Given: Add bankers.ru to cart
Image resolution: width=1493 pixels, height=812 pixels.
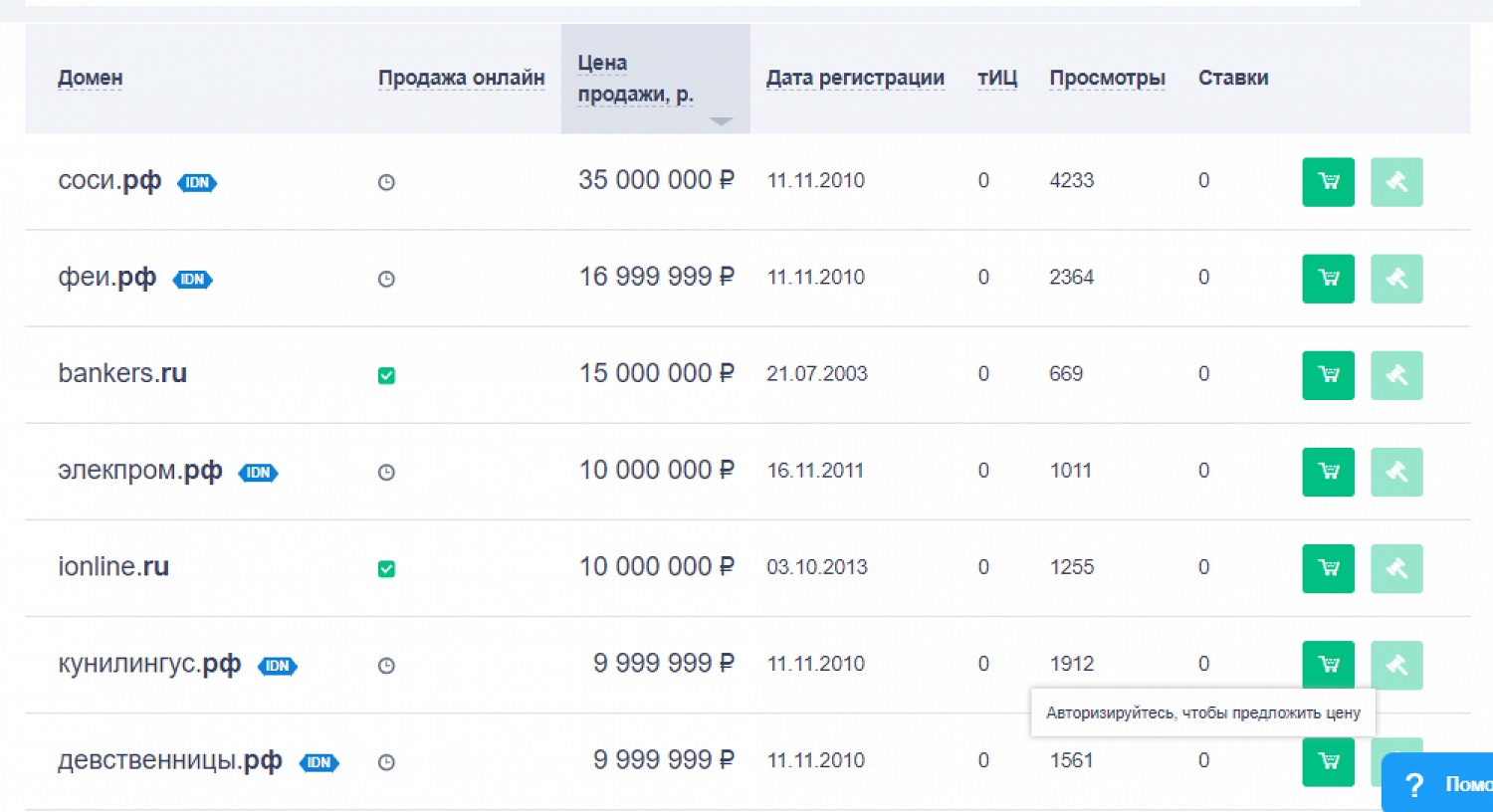Looking at the screenshot, I should pyautogui.click(x=1328, y=375).
